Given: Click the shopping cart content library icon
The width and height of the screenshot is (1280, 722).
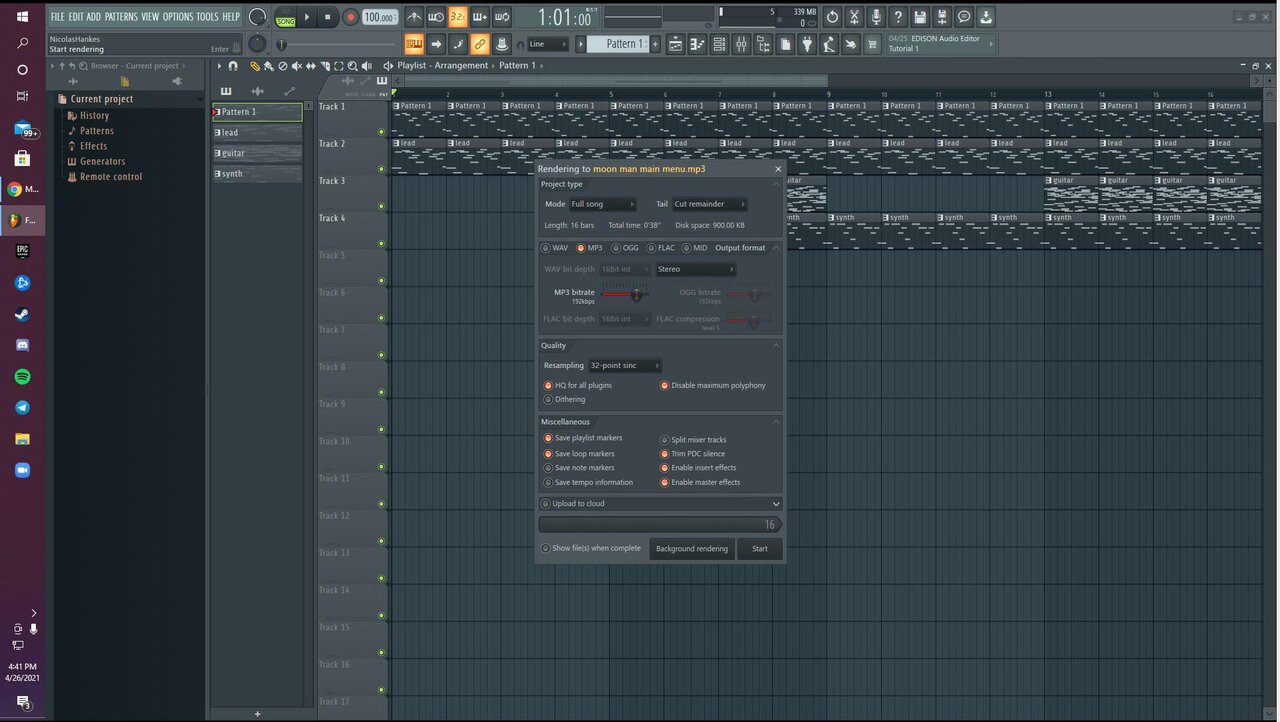Looking at the screenshot, I should click(x=873, y=44).
